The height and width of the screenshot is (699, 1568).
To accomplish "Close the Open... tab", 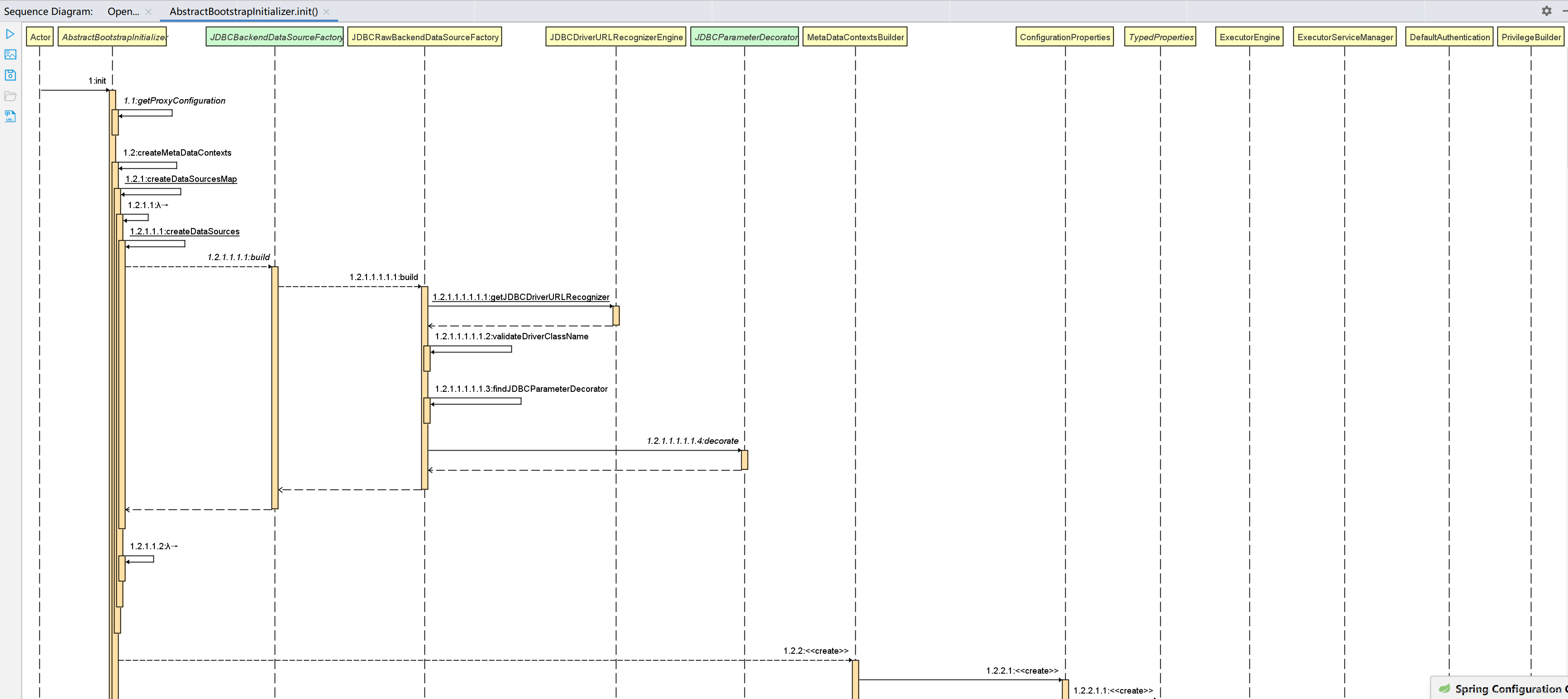I will click(x=148, y=12).
